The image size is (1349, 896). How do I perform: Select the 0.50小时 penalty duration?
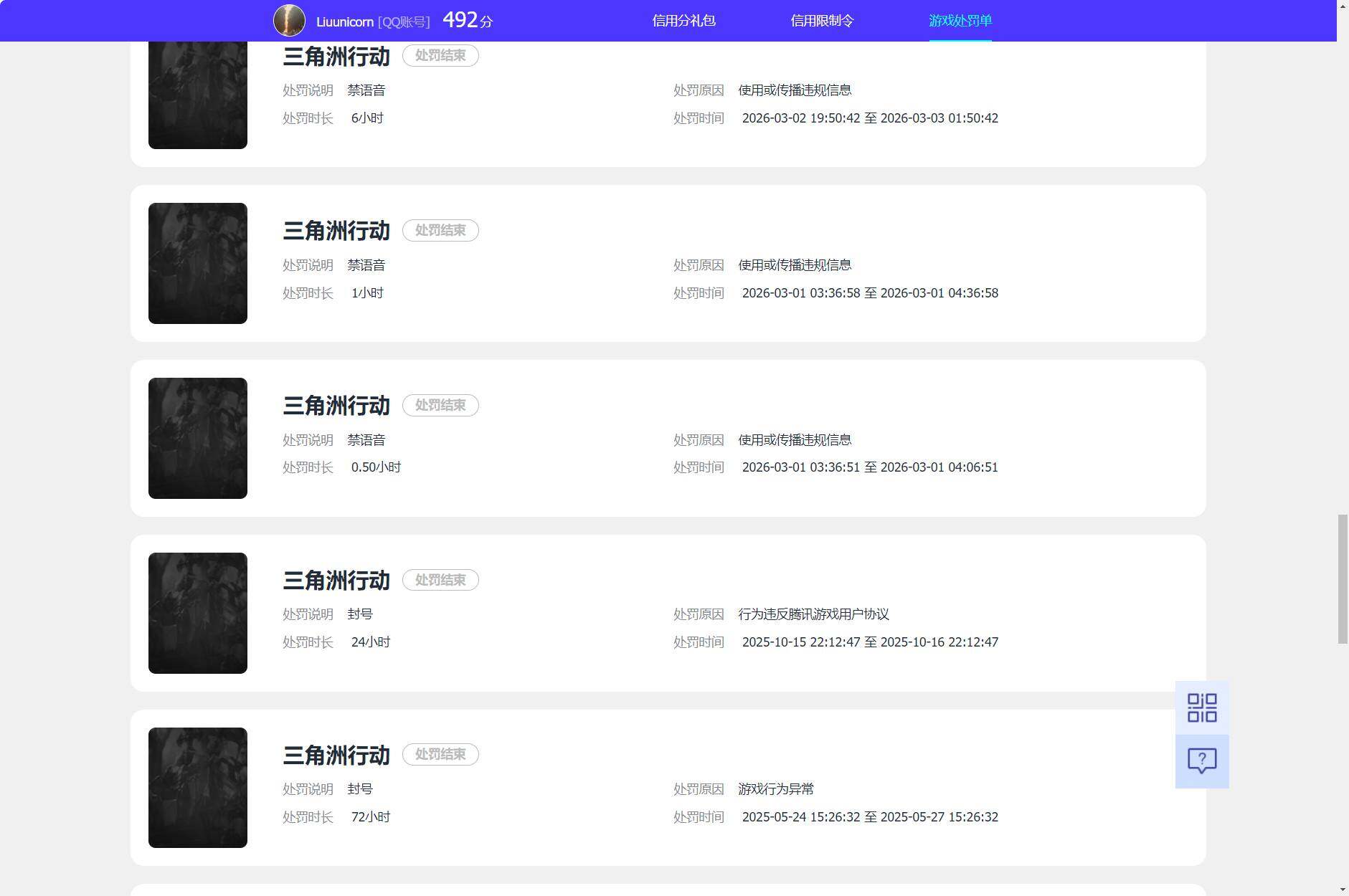coord(376,467)
